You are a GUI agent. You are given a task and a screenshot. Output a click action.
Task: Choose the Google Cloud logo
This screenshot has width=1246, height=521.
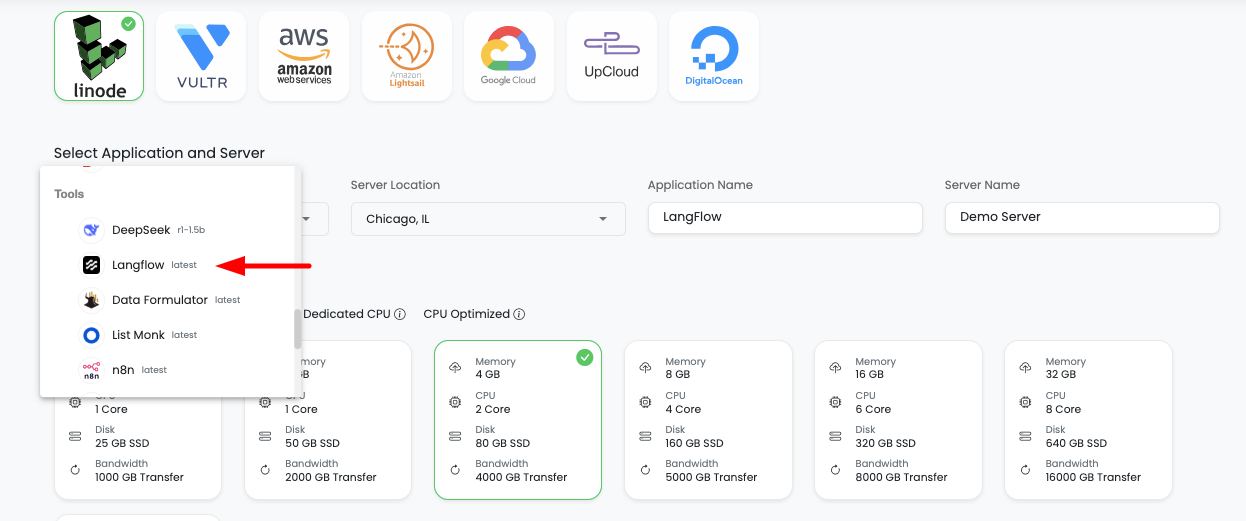[508, 57]
